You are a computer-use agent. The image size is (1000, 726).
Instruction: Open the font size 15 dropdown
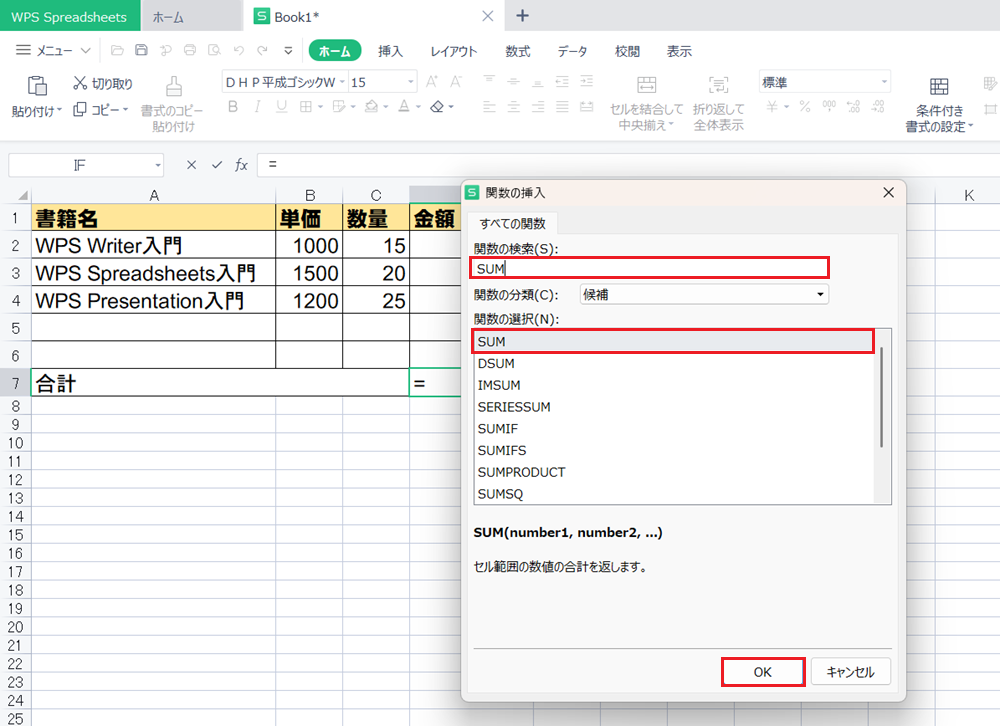[410, 82]
